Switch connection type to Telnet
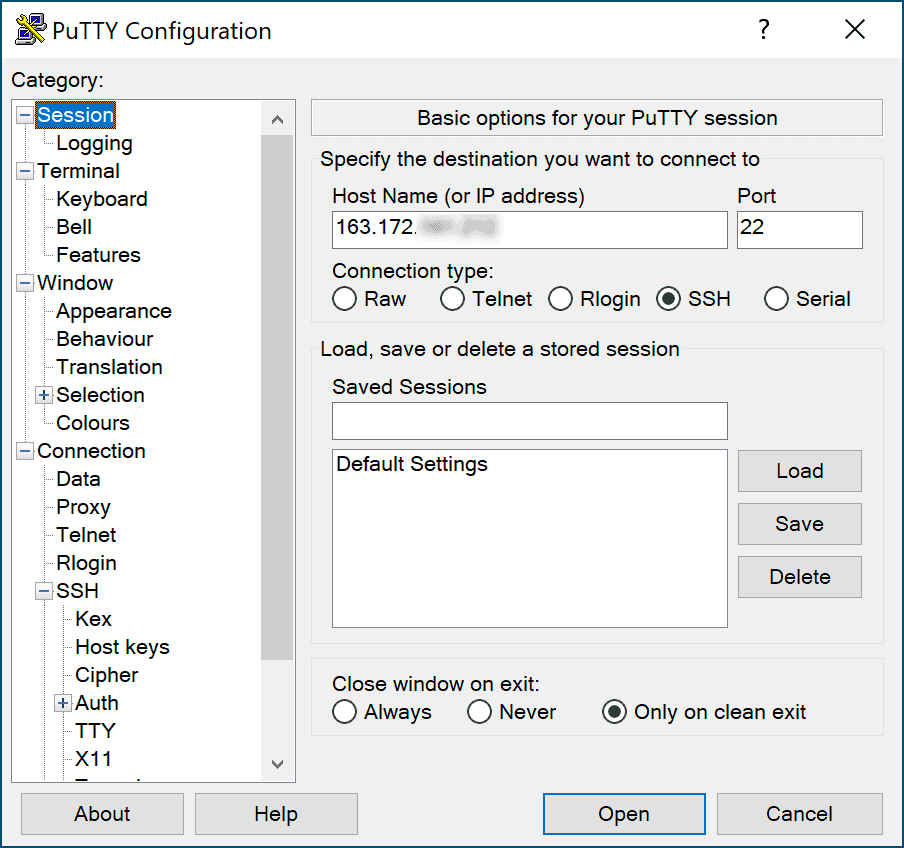 452,298
